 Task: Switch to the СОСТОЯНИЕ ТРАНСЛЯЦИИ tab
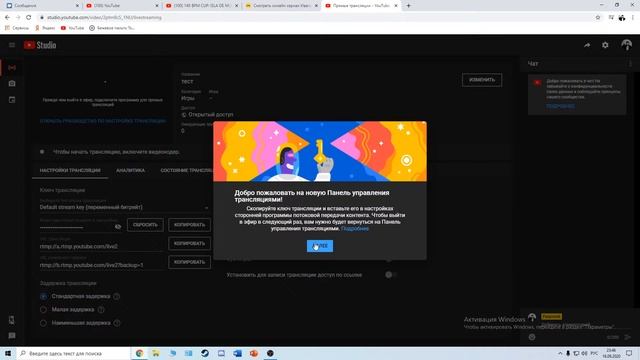(187, 170)
